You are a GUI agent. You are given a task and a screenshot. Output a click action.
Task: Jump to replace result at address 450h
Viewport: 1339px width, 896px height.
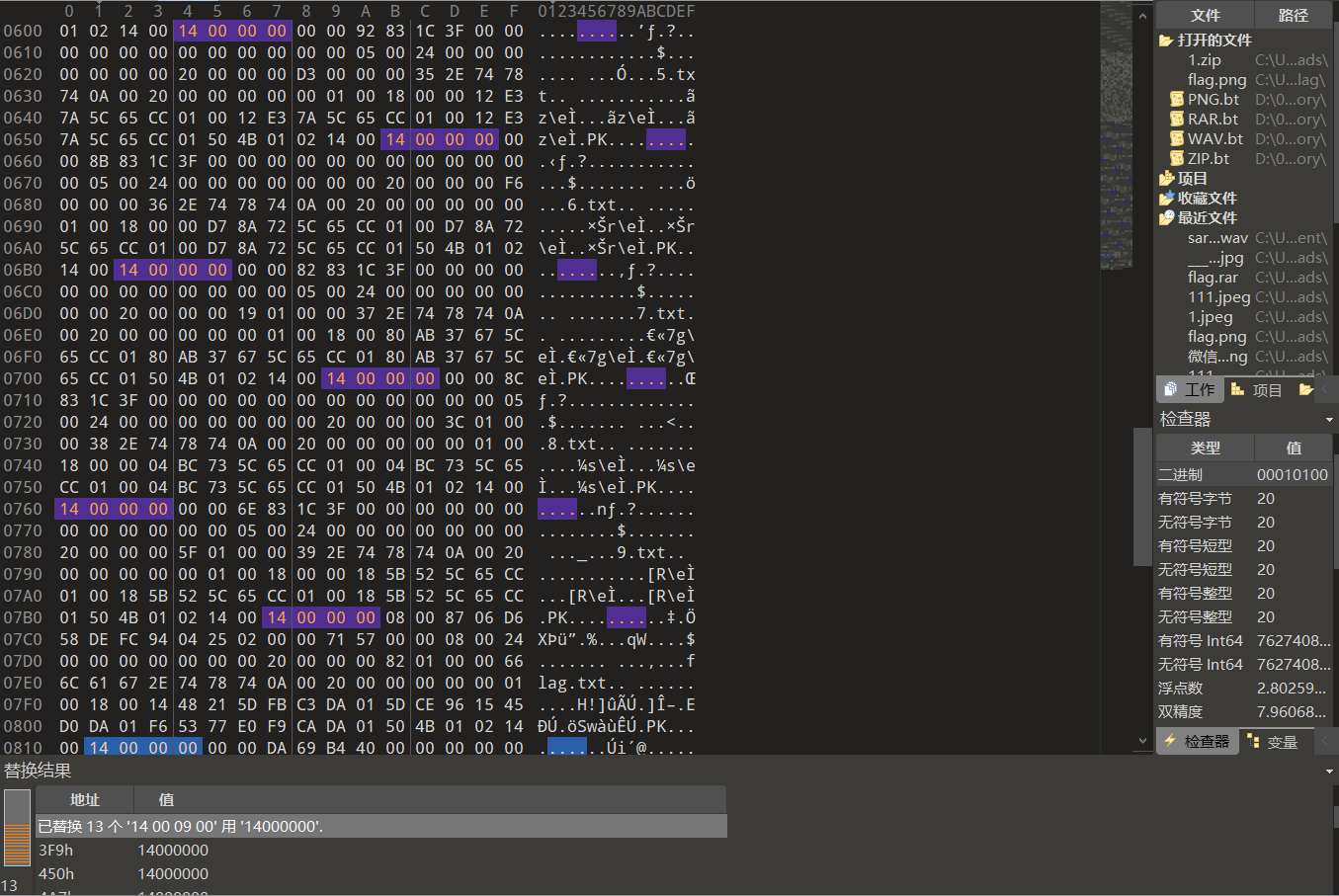pos(381,873)
